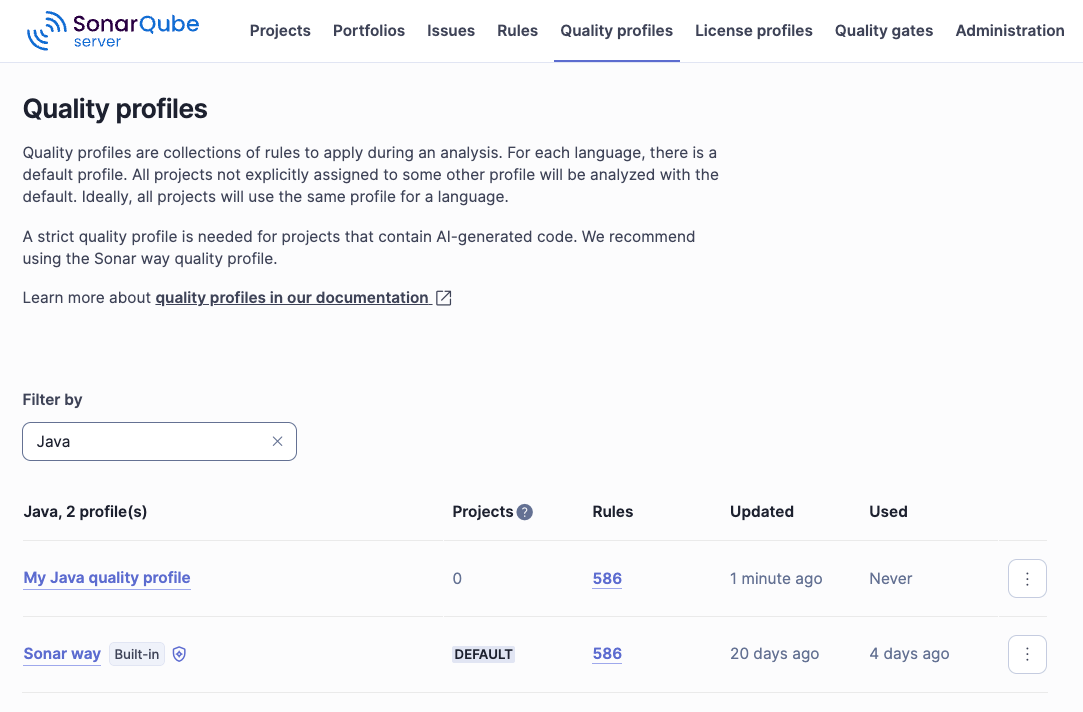Image resolution: width=1083 pixels, height=712 pixels.
Task: View the License profiles page
Action: point(753,30)
